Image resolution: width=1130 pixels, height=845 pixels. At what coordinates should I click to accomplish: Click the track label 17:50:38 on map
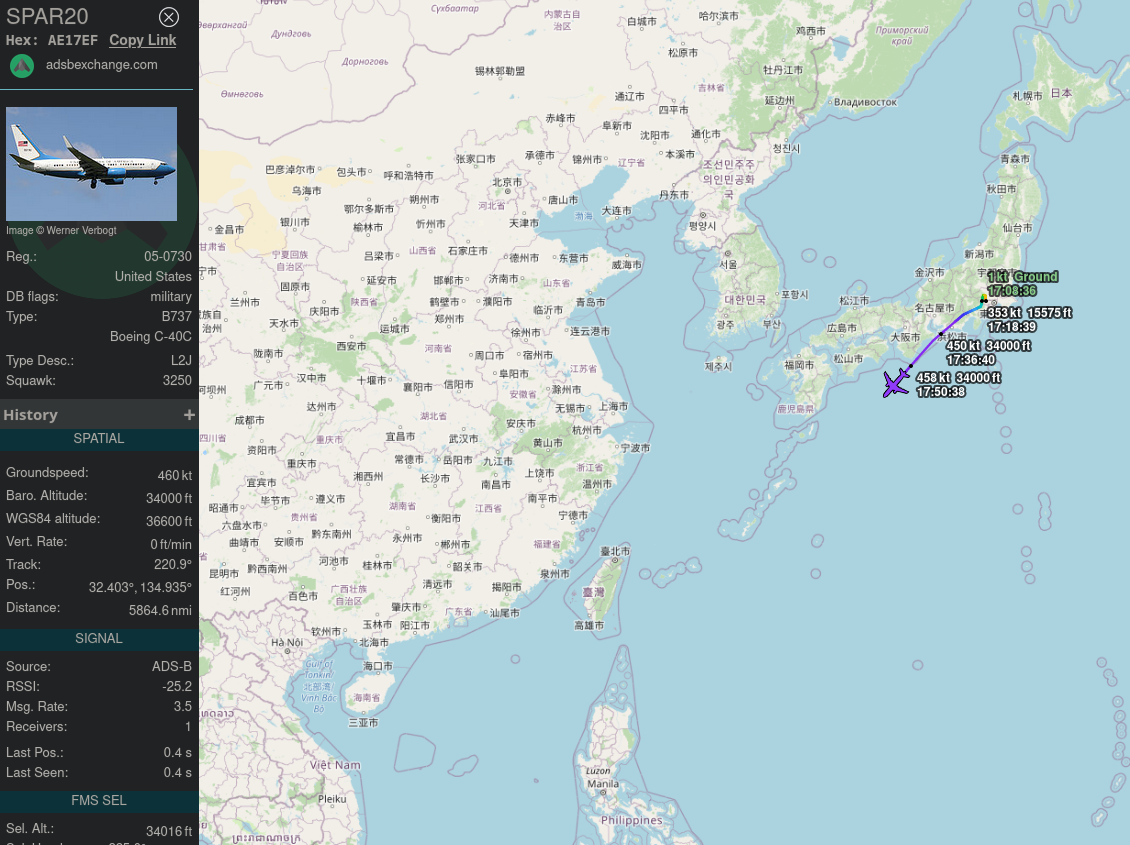940,392
